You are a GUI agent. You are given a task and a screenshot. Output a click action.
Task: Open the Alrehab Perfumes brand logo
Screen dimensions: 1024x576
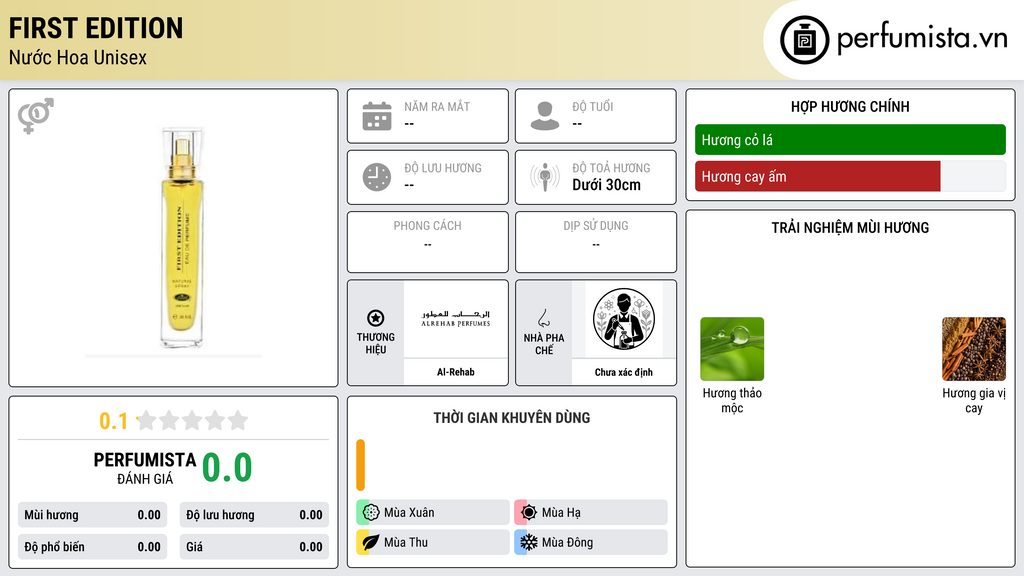pyautogui.click(x=456, y=319)
